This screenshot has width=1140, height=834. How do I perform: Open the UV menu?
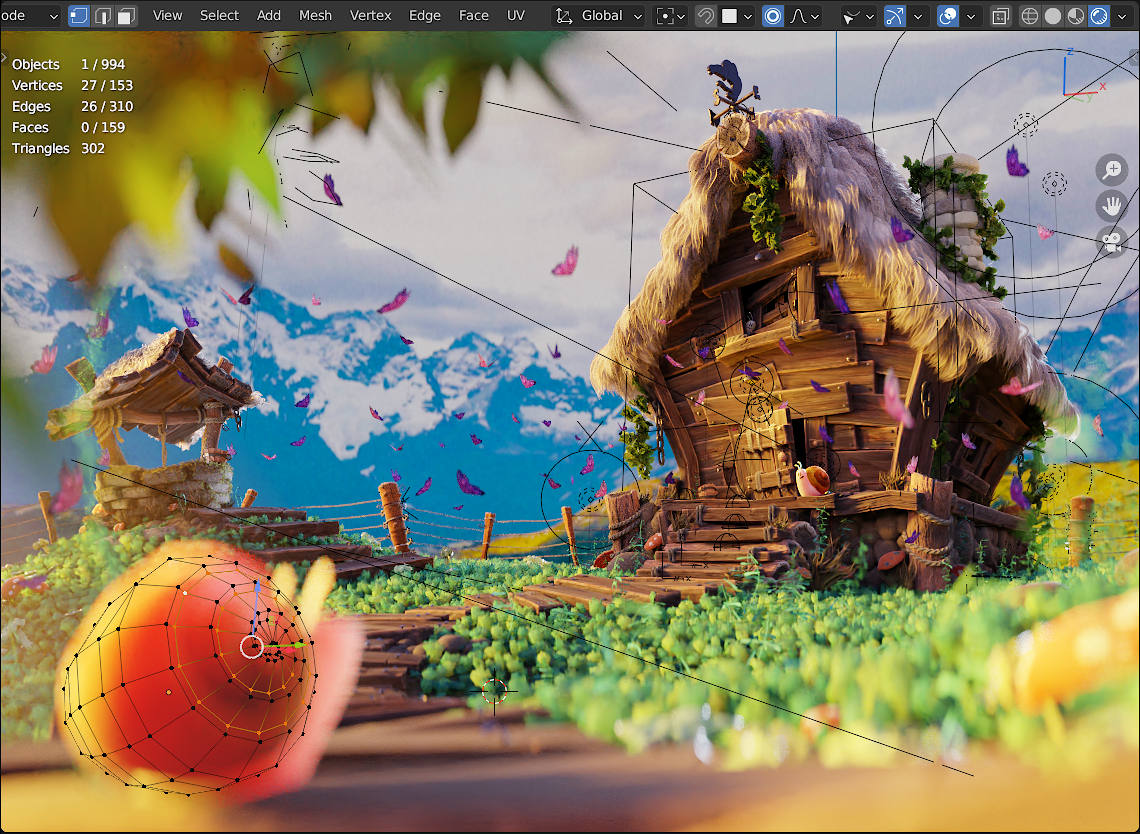(516, 16)
